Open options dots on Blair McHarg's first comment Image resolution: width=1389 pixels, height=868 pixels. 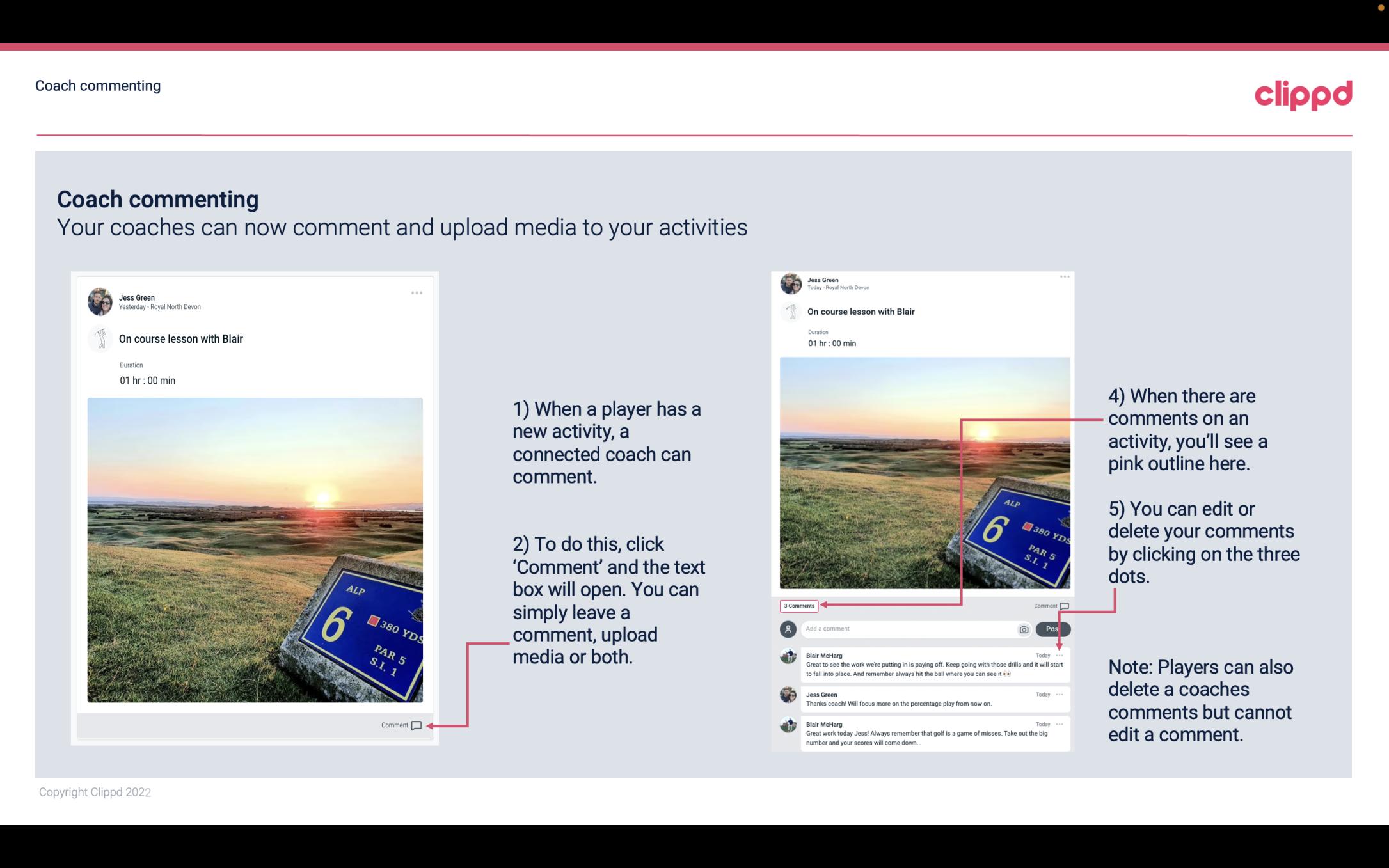pos(1060,656)
